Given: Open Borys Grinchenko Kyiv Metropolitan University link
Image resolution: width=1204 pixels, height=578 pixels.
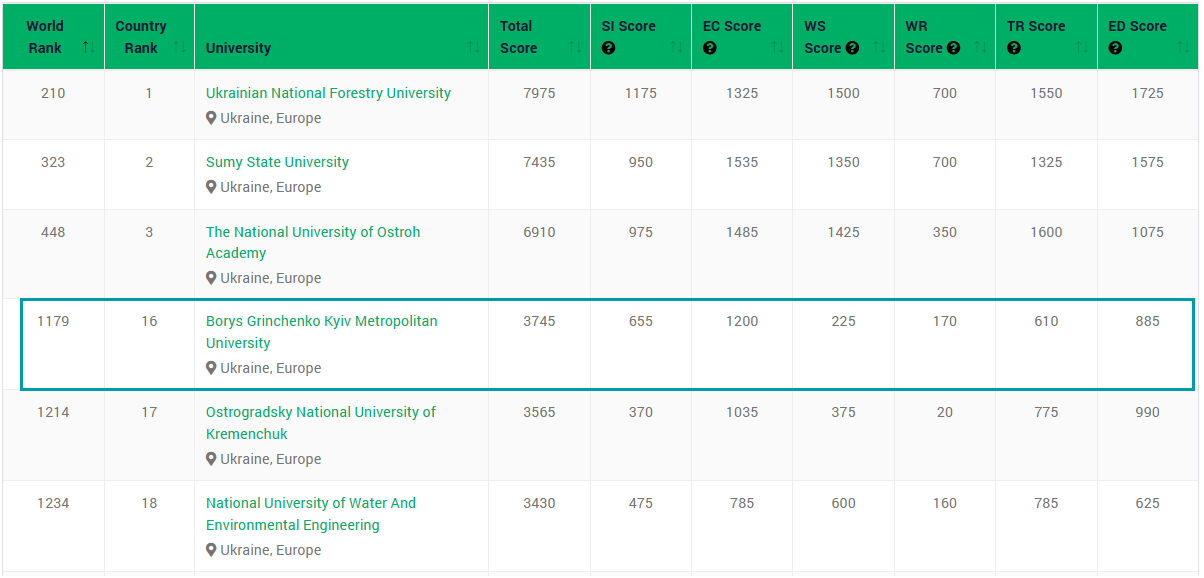Looking at the screenshot, I should click(x=321, y=321).
